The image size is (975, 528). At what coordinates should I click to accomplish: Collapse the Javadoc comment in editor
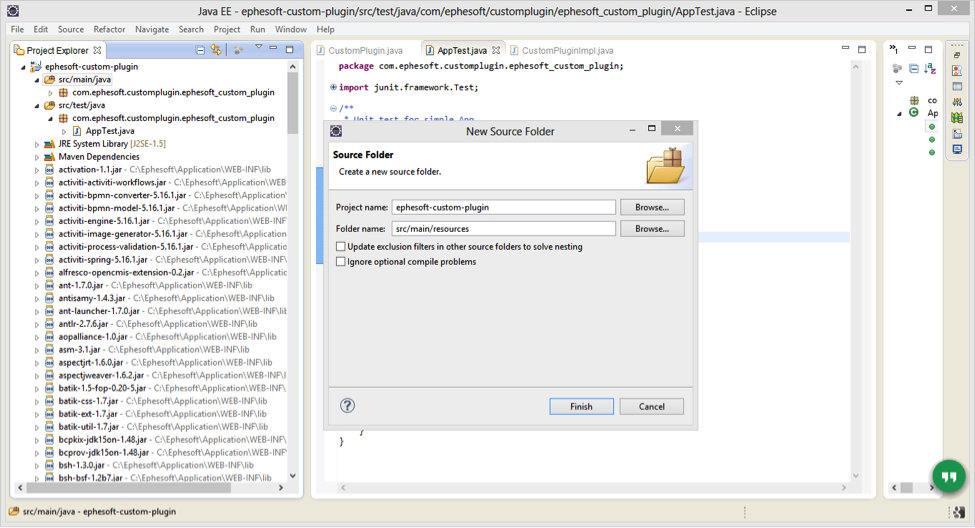pyautogui.click(x=333, y=108)
